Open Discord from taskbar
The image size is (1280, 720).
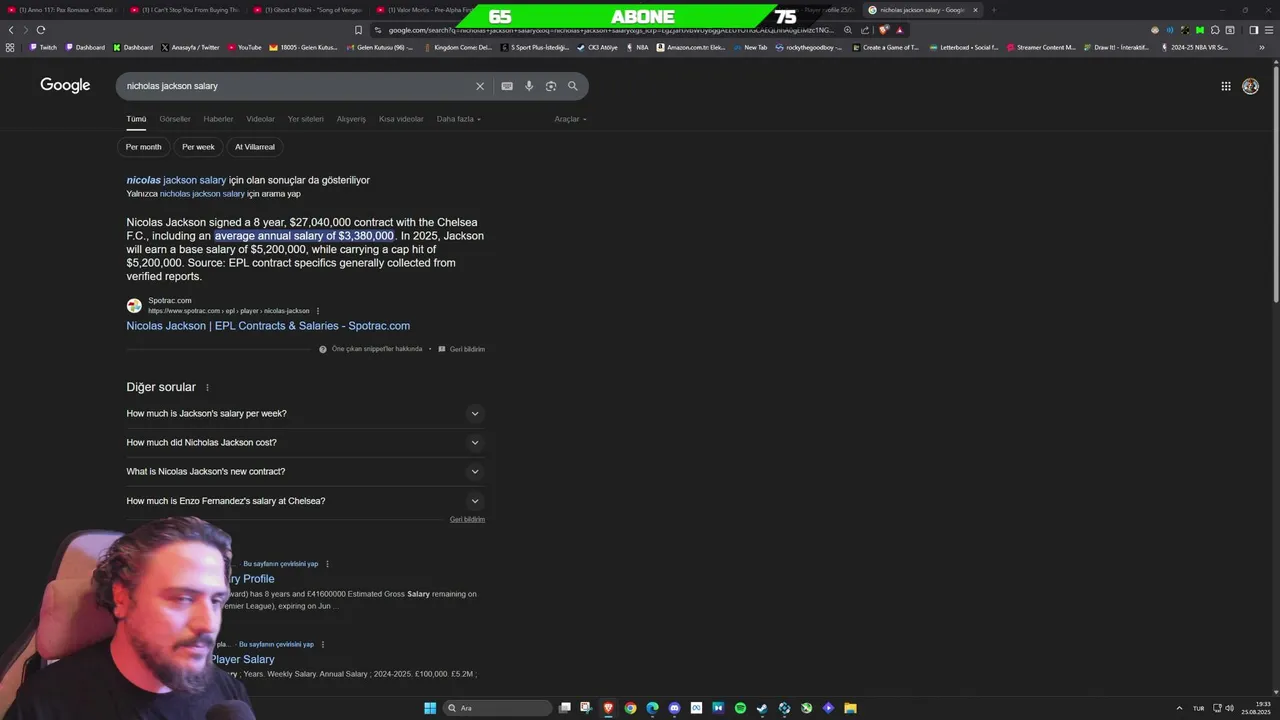pyautogui.click(x=674, y=708)
